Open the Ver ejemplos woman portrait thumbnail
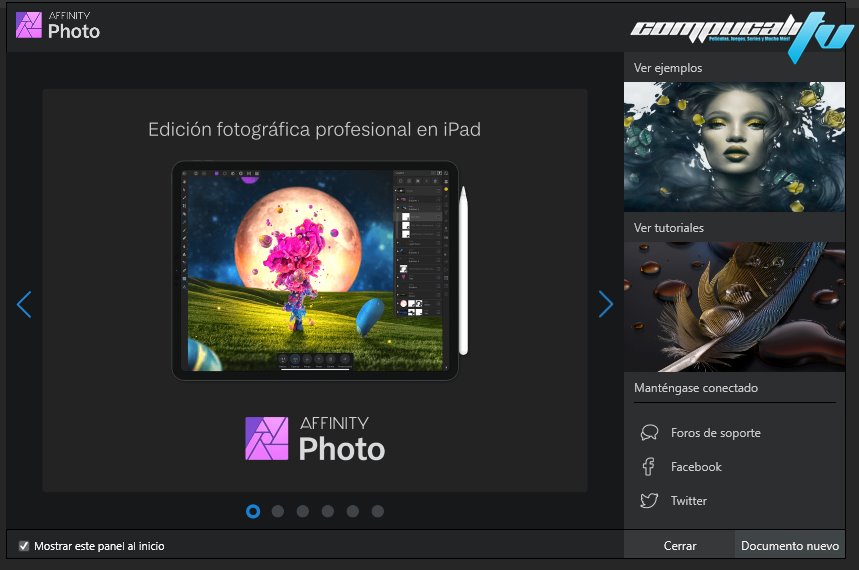 coord(734,147)
